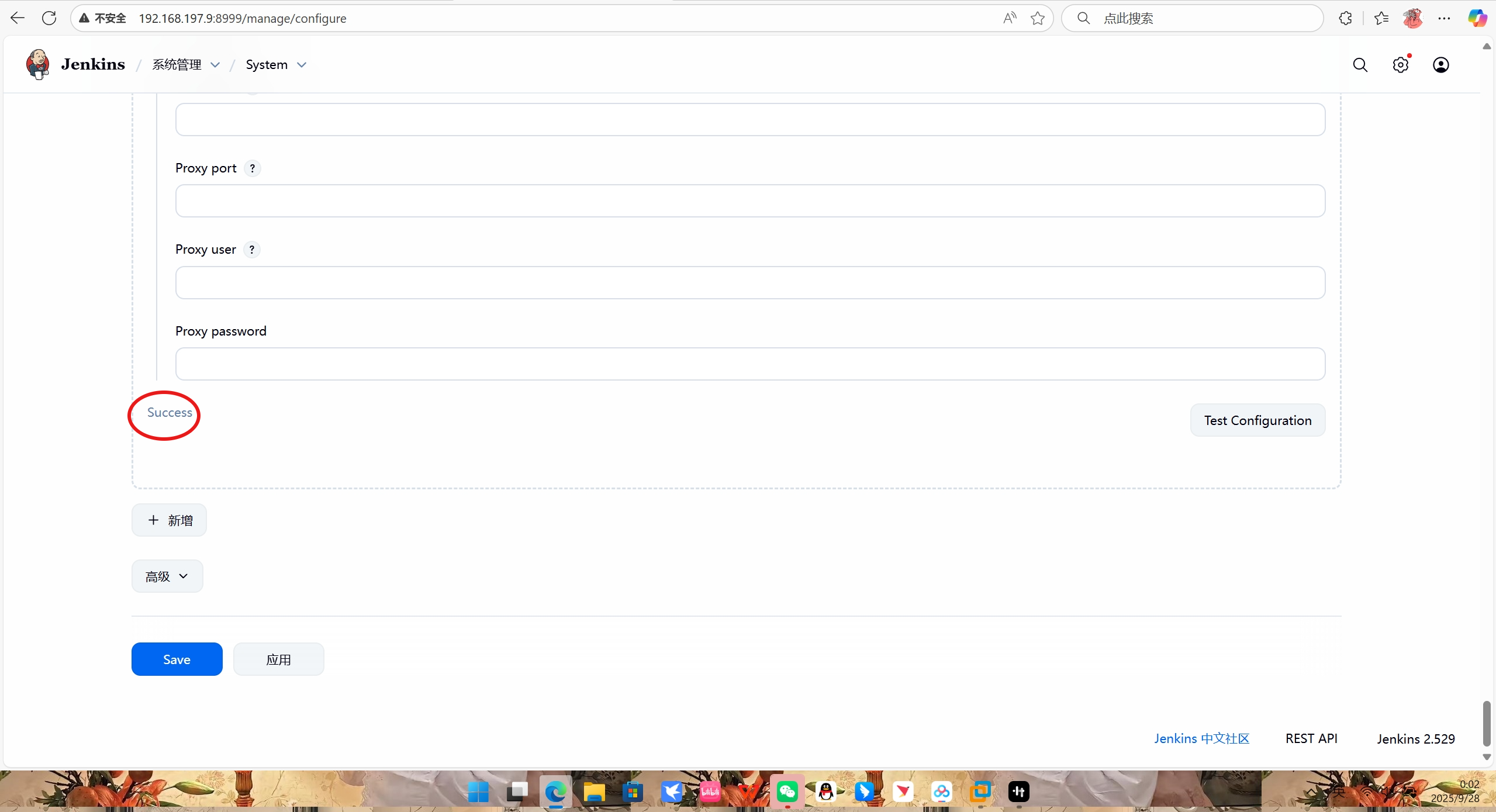This screenshot has height=812, width=1496.
Task: Open the Copilot icon
Action: point(1477,18)
